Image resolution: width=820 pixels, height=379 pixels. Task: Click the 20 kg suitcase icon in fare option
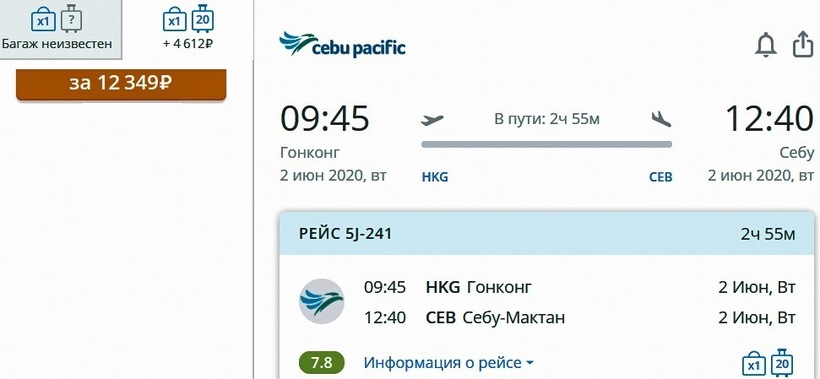pyautogui.click(x=202, y=19)
